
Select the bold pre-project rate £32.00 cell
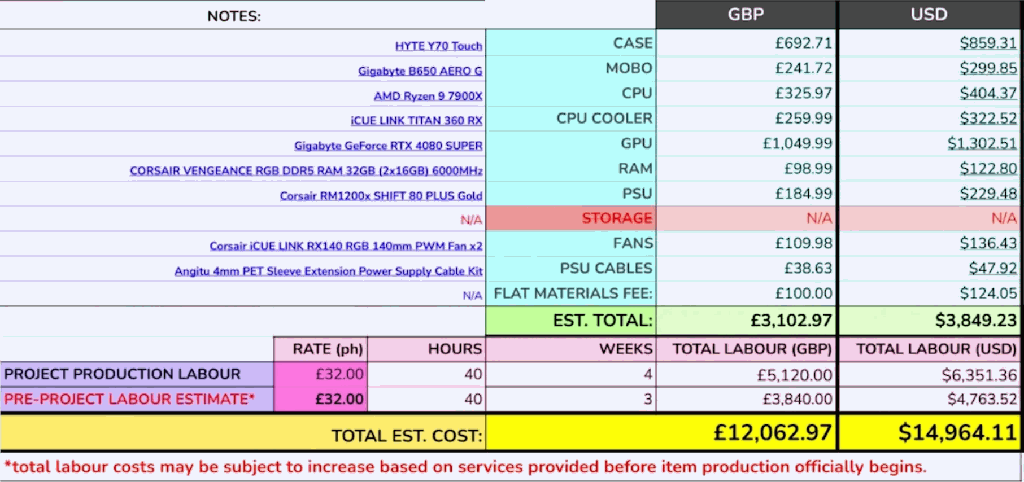(320, 399)
